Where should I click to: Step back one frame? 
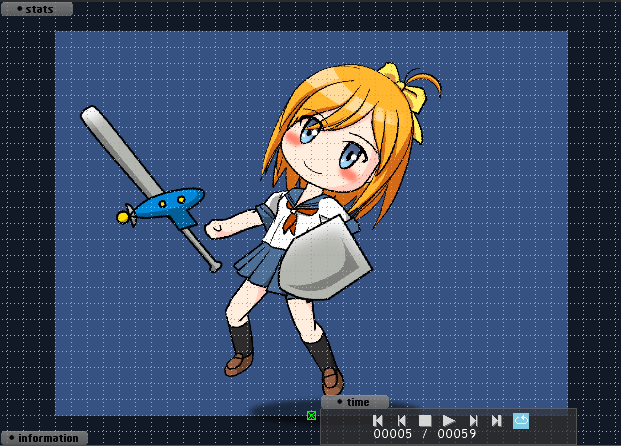[401, 421]
